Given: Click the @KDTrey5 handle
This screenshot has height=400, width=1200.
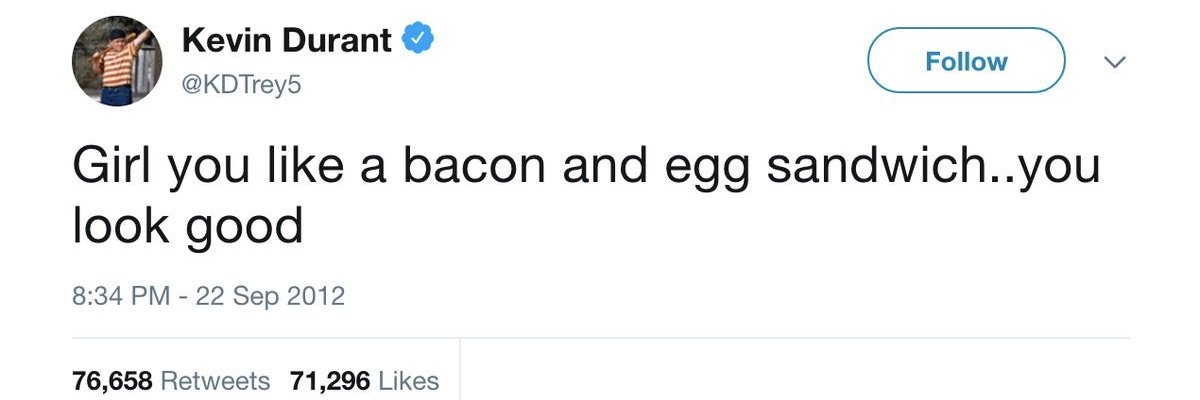Looking at the screenshot, I should click(x=242, y=87).
